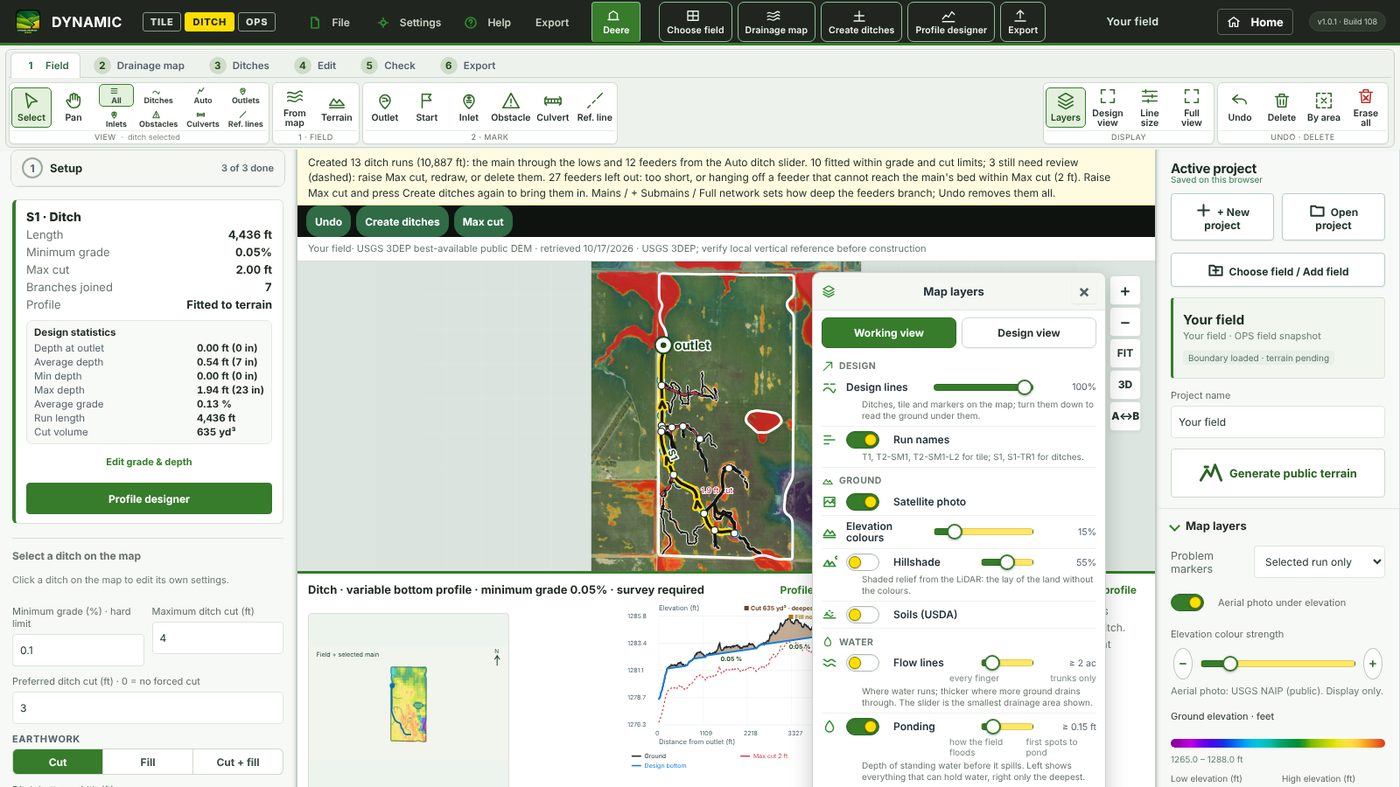
Task: Click the Create ditches bar button
Action: point(402,222)
